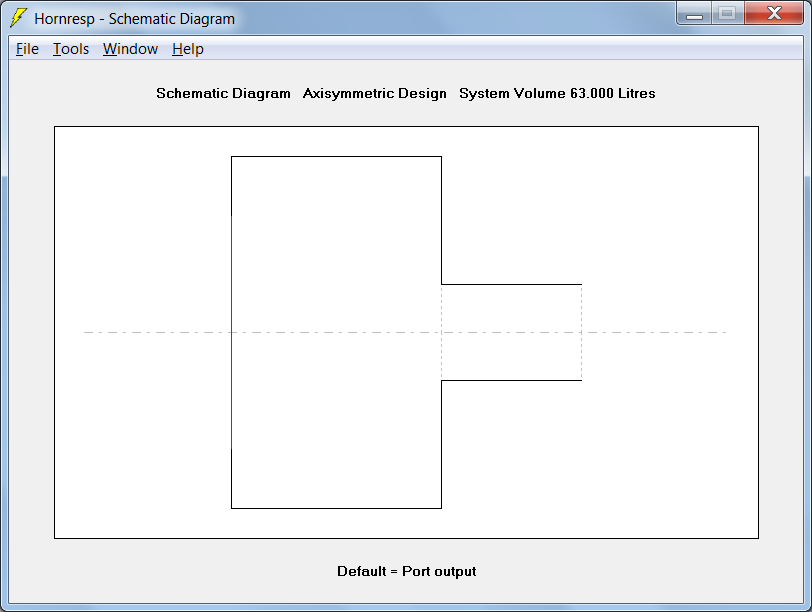Screen dimensions: 812x612
Task: Click the dashed port outlet line
Action: click(582, 332)
